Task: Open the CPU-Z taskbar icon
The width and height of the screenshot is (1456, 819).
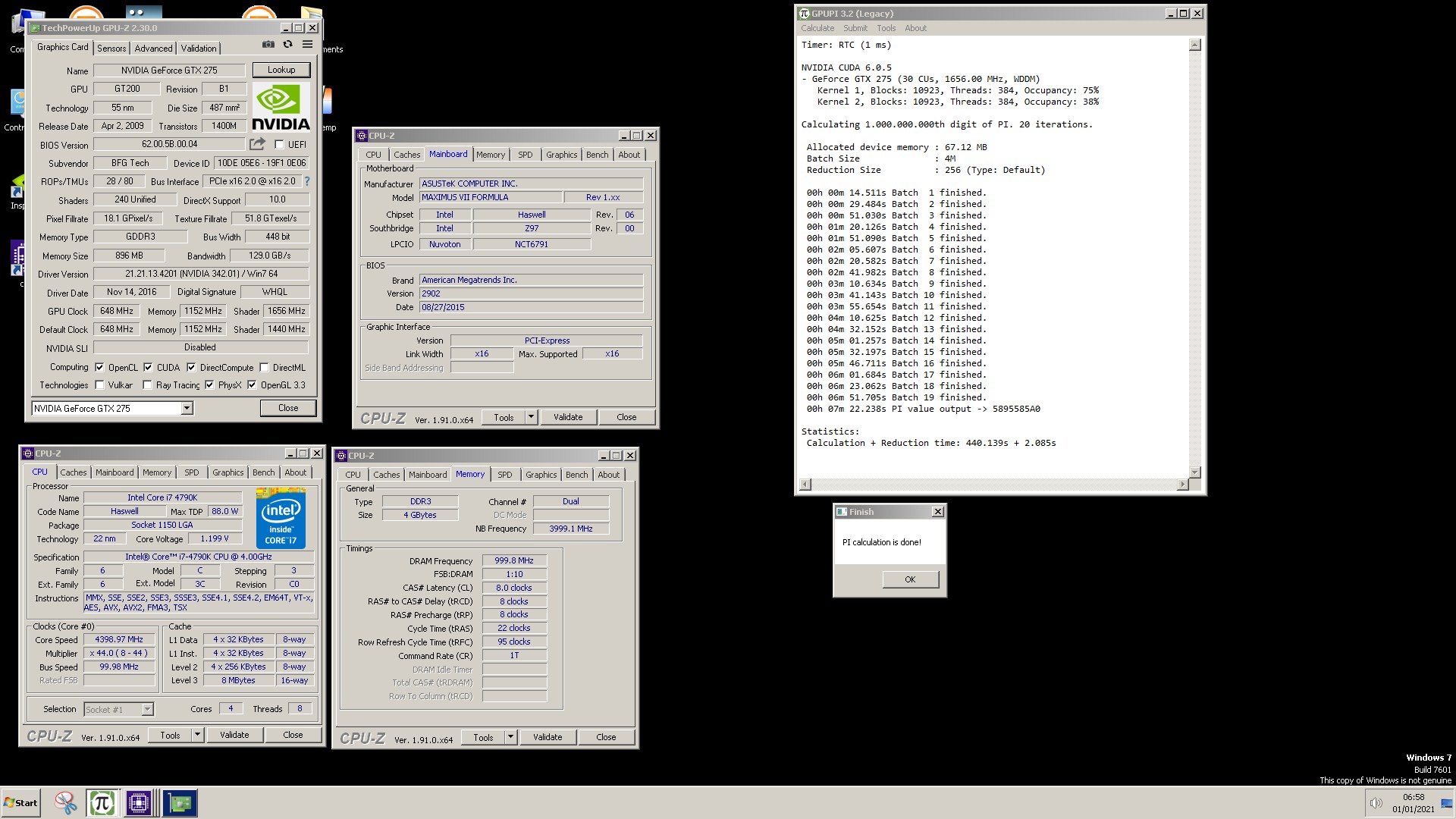Action: click(139, 803)
